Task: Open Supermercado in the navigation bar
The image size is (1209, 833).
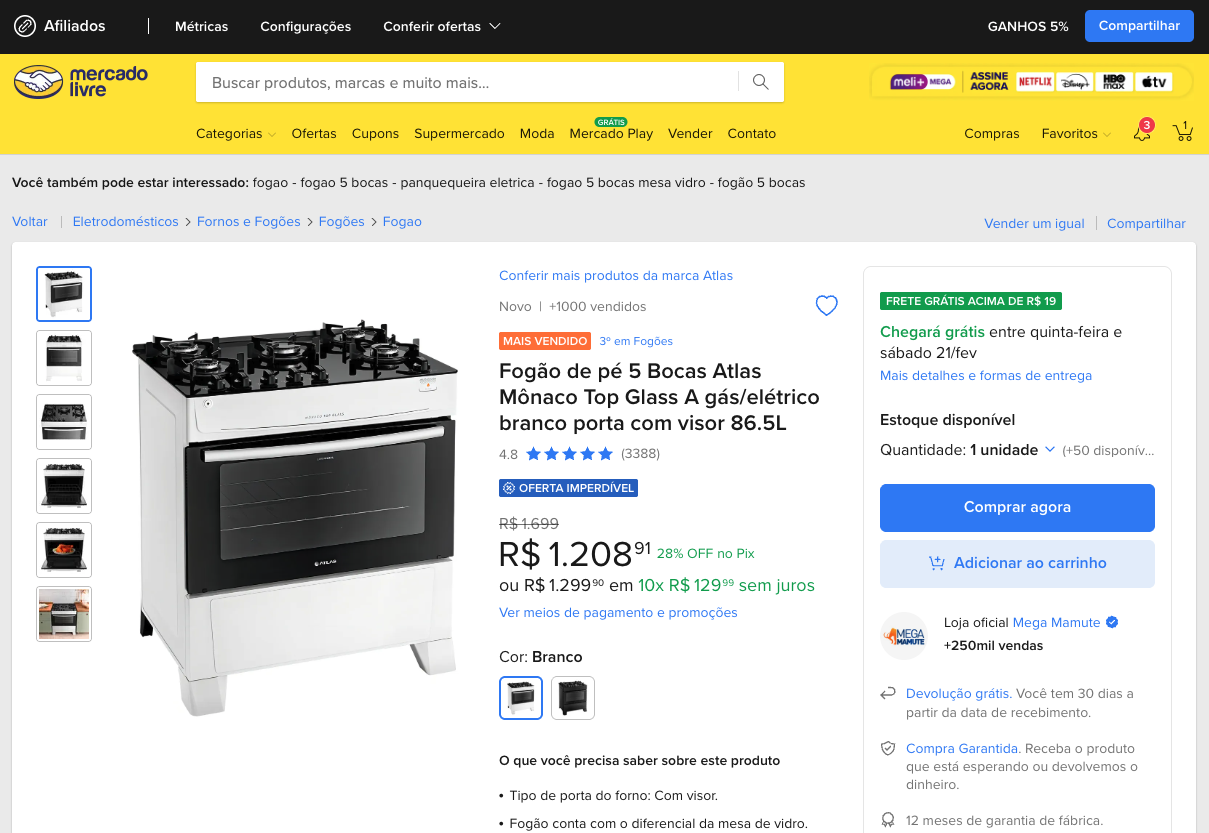Action: (459, 133)
